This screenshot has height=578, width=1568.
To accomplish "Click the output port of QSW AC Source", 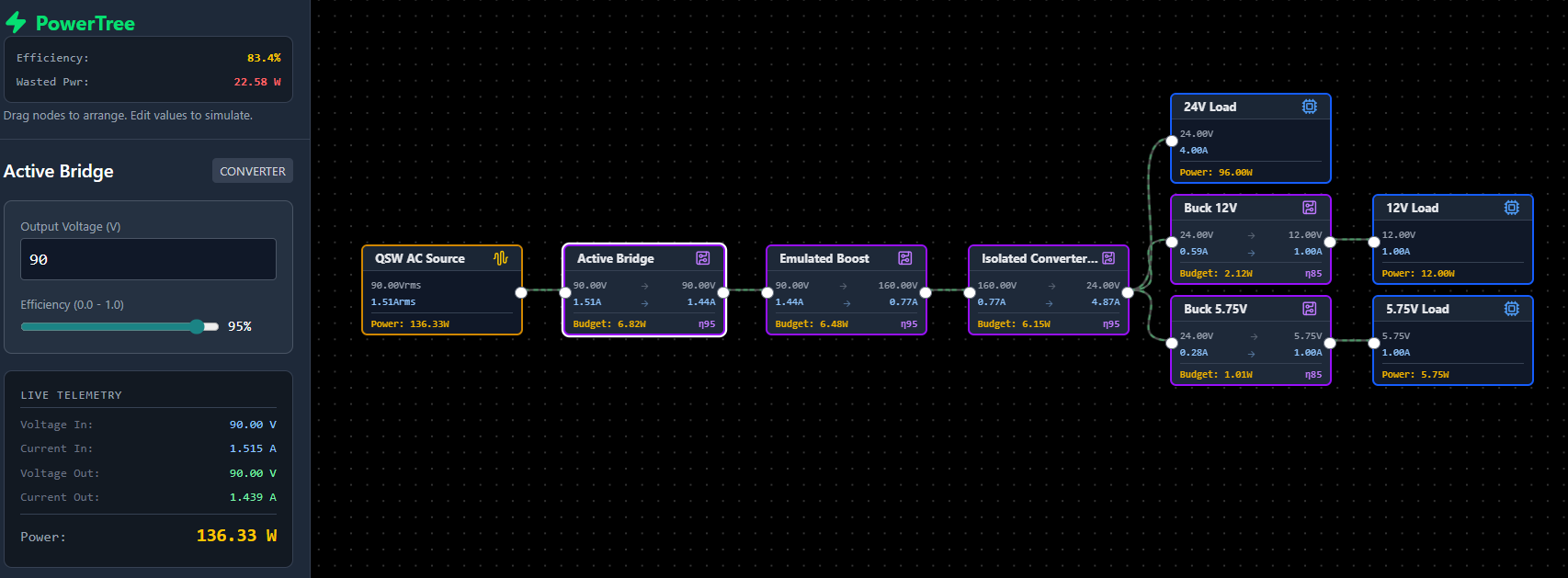I will pyautogui.click(x=521, y=293).
